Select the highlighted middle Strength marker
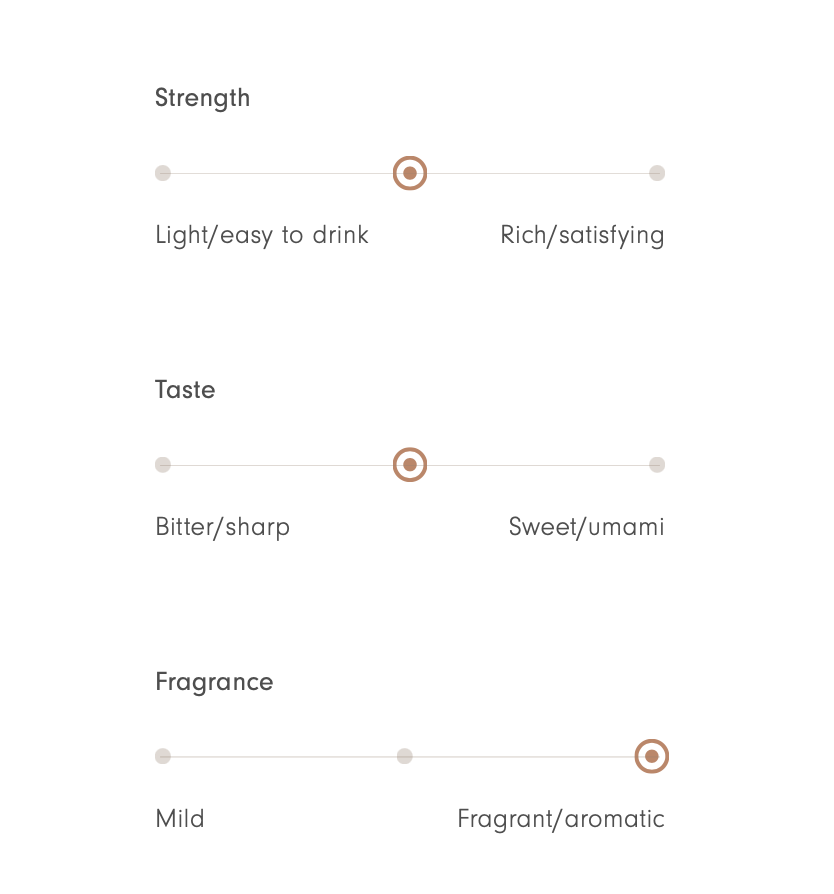This screenshot has width=834, height=894. click(x=410, y=173)
